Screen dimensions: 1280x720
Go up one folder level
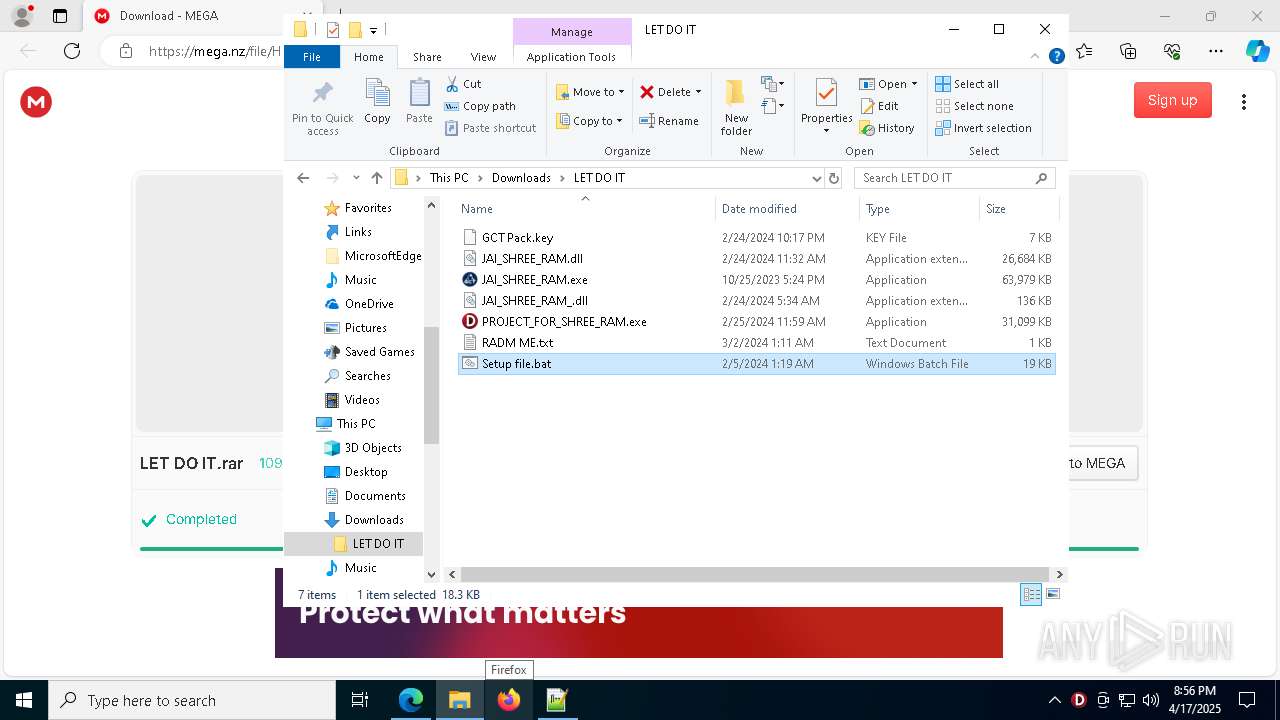click(x=376, y=178)
